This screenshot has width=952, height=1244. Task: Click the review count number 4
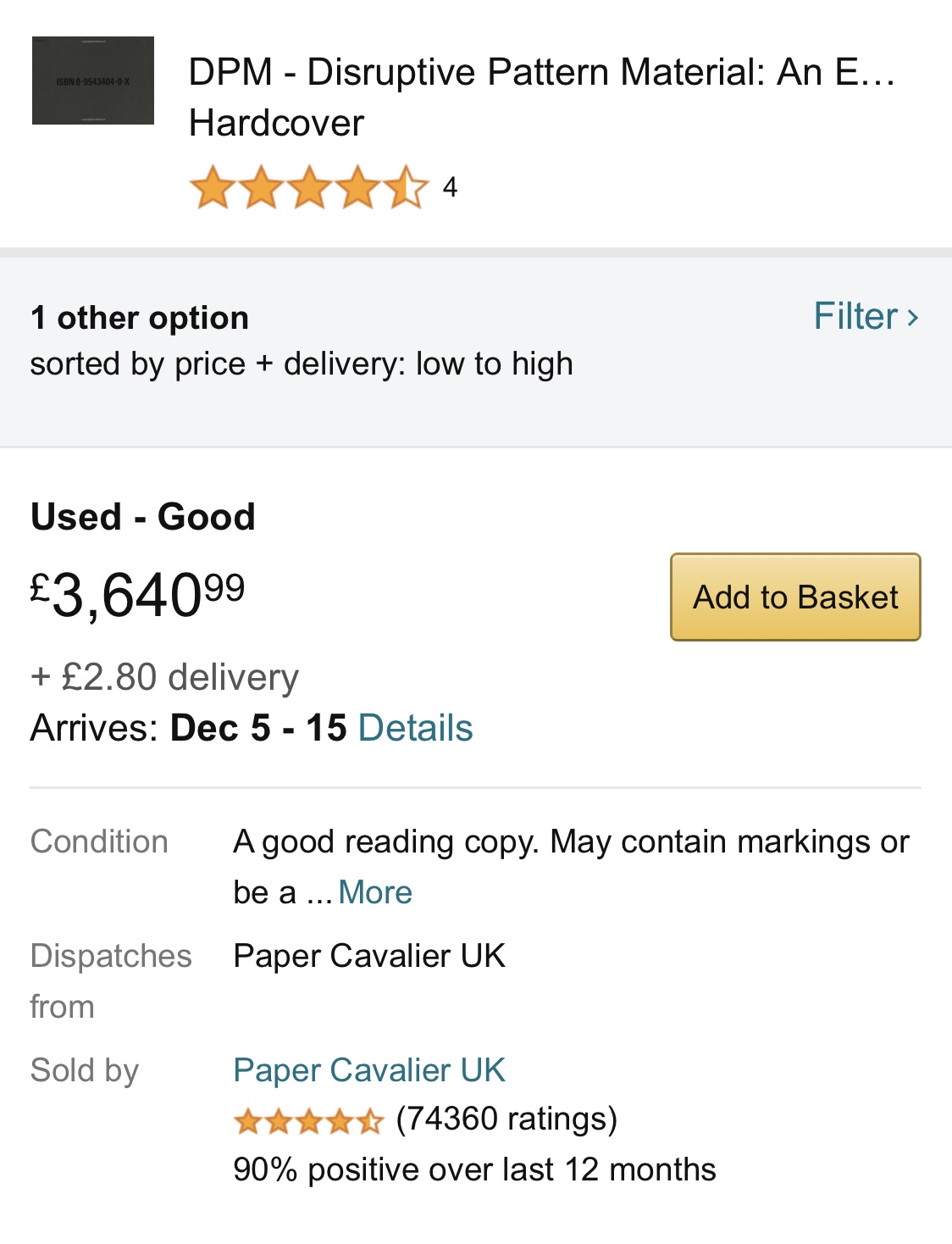[x=450, y=187]
